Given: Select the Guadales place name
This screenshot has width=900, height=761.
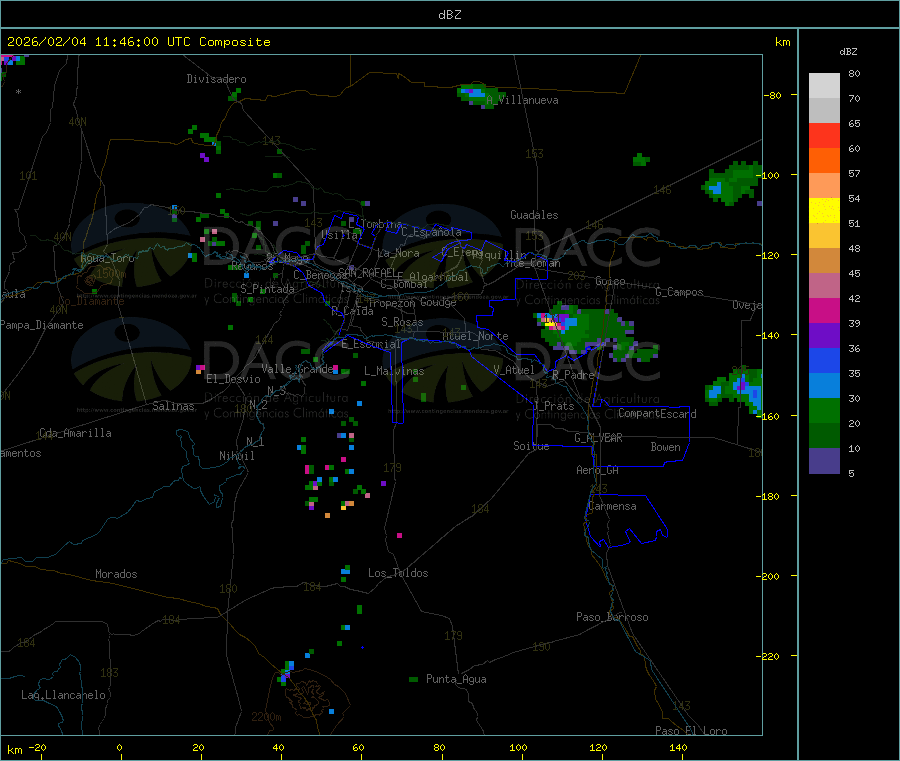Looking at the screenshot, I should point(534,215).
